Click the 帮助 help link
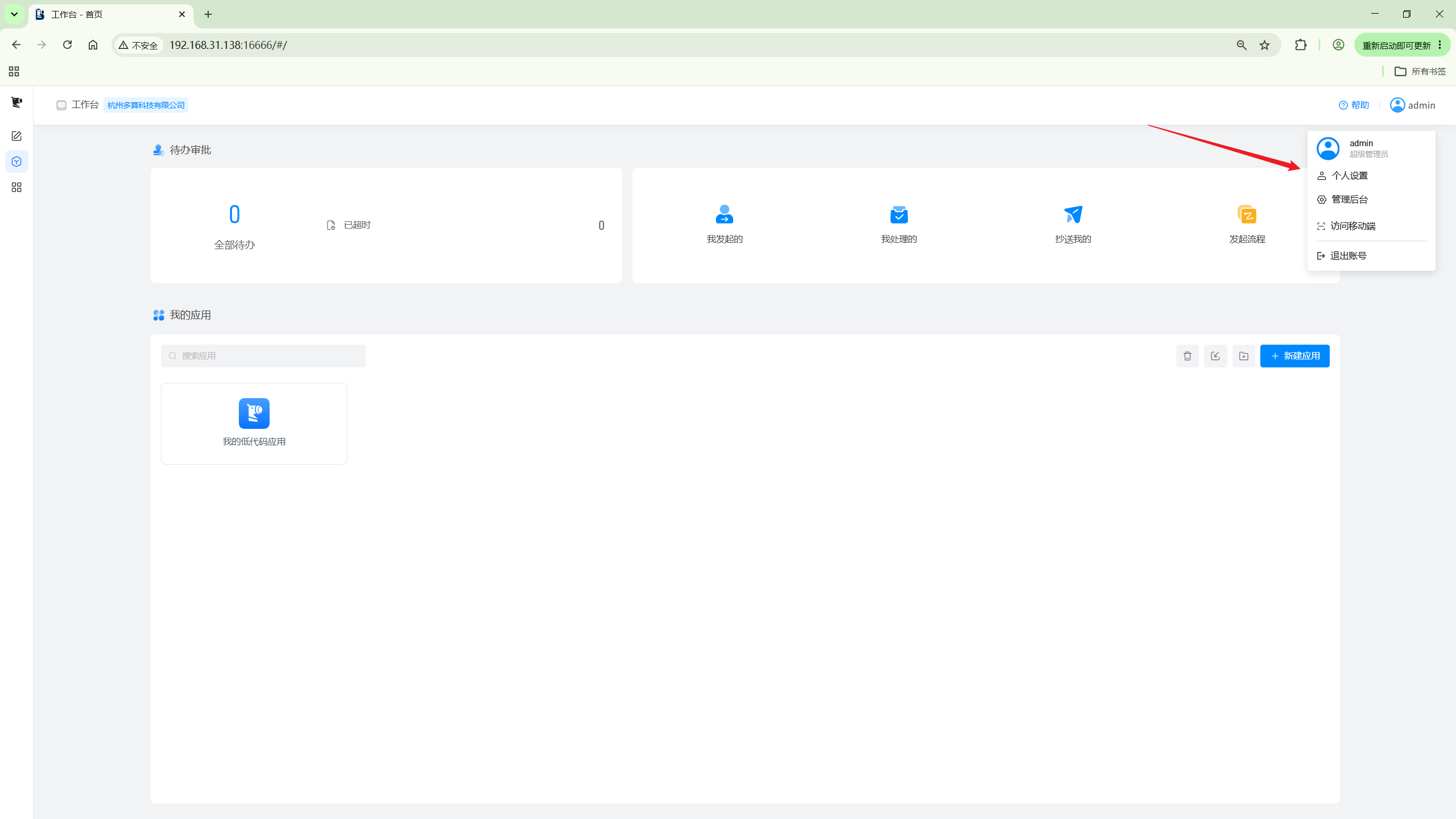Screen dimensions: 1456x819 [1354, 105]
